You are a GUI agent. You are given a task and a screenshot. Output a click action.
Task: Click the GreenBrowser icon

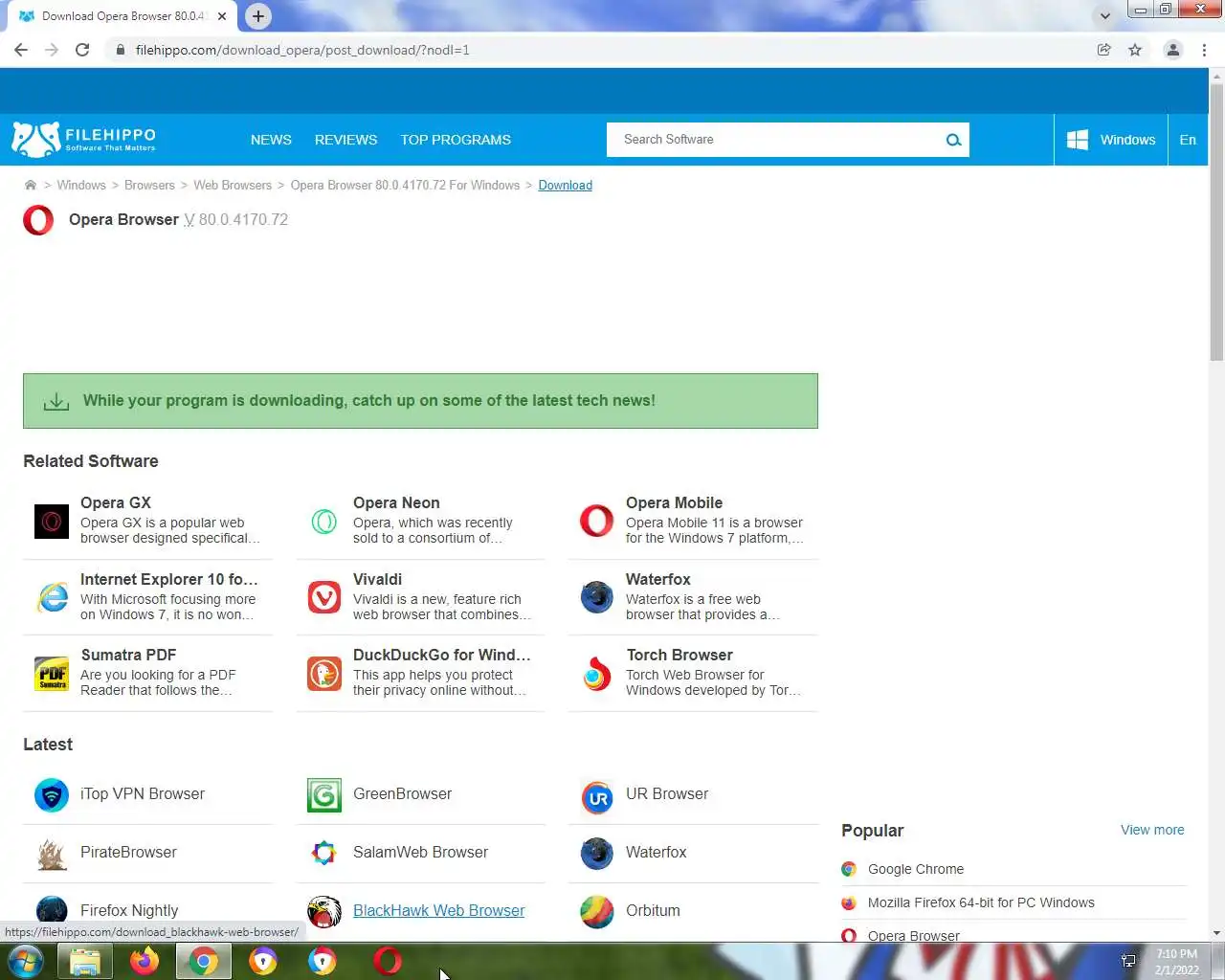324,795
